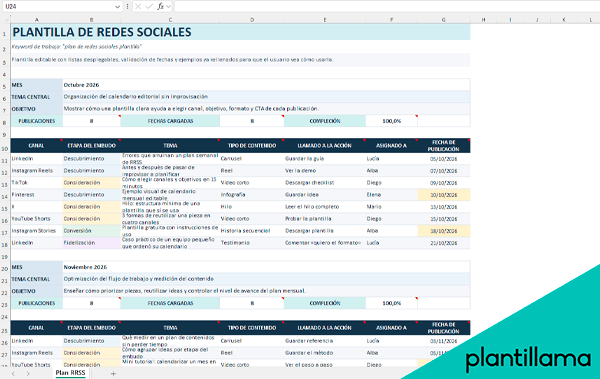Click the first COMPLECIÓN label cell
This screenshot has width=600, height=379.
[x=324, y=121]
